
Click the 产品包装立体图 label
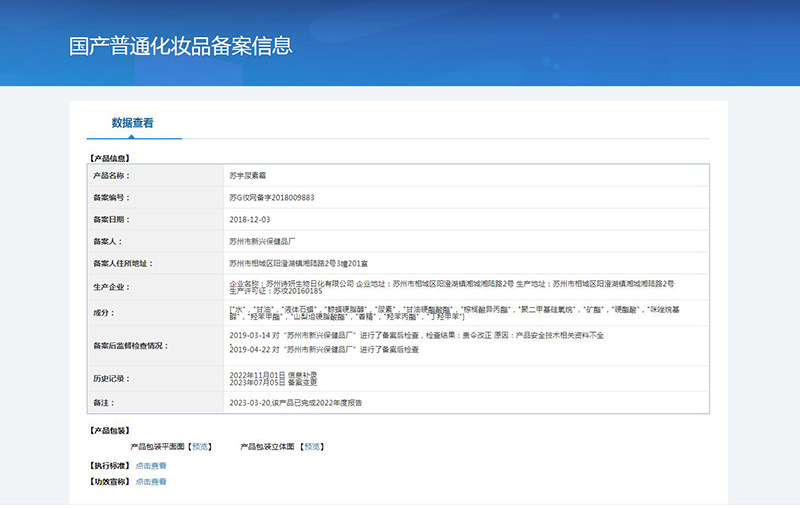coord(267,447)
